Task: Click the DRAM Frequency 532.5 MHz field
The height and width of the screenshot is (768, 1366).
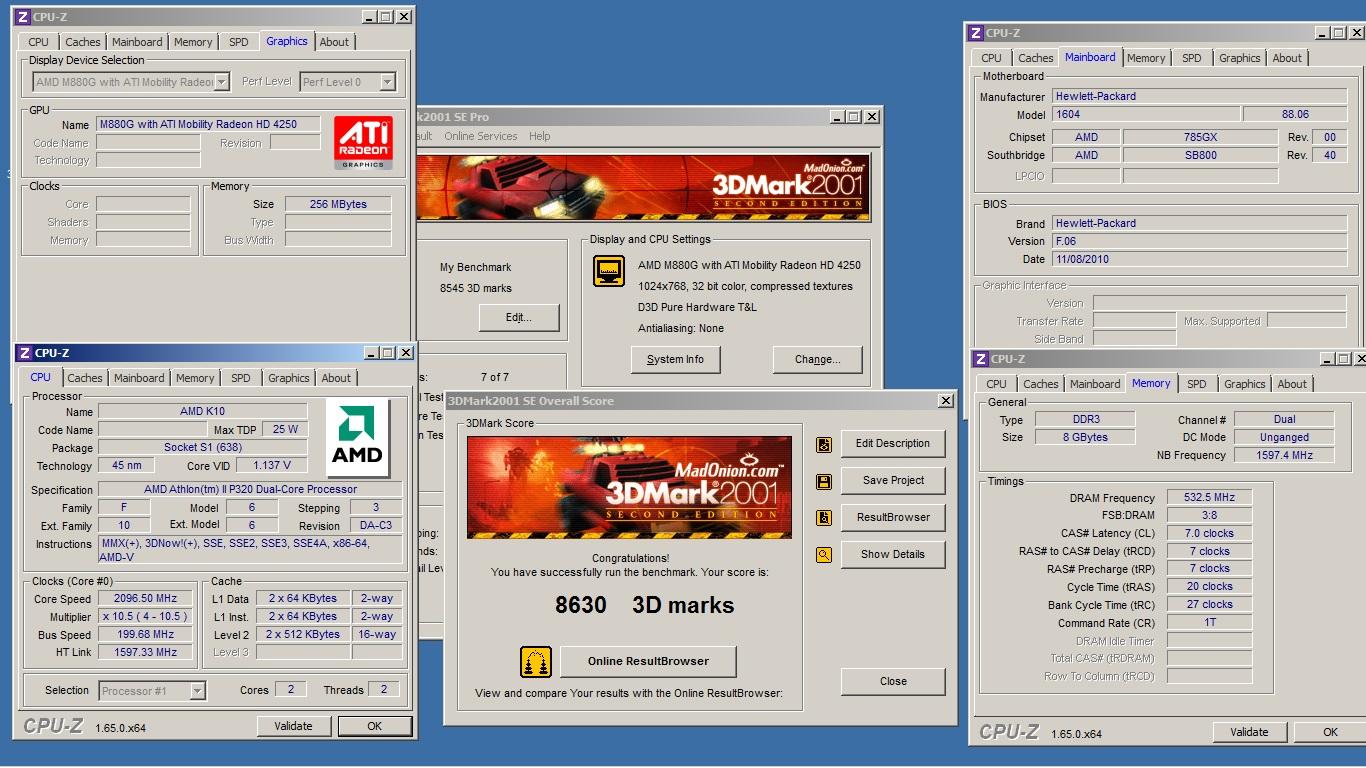Action: pos(1209,498)
